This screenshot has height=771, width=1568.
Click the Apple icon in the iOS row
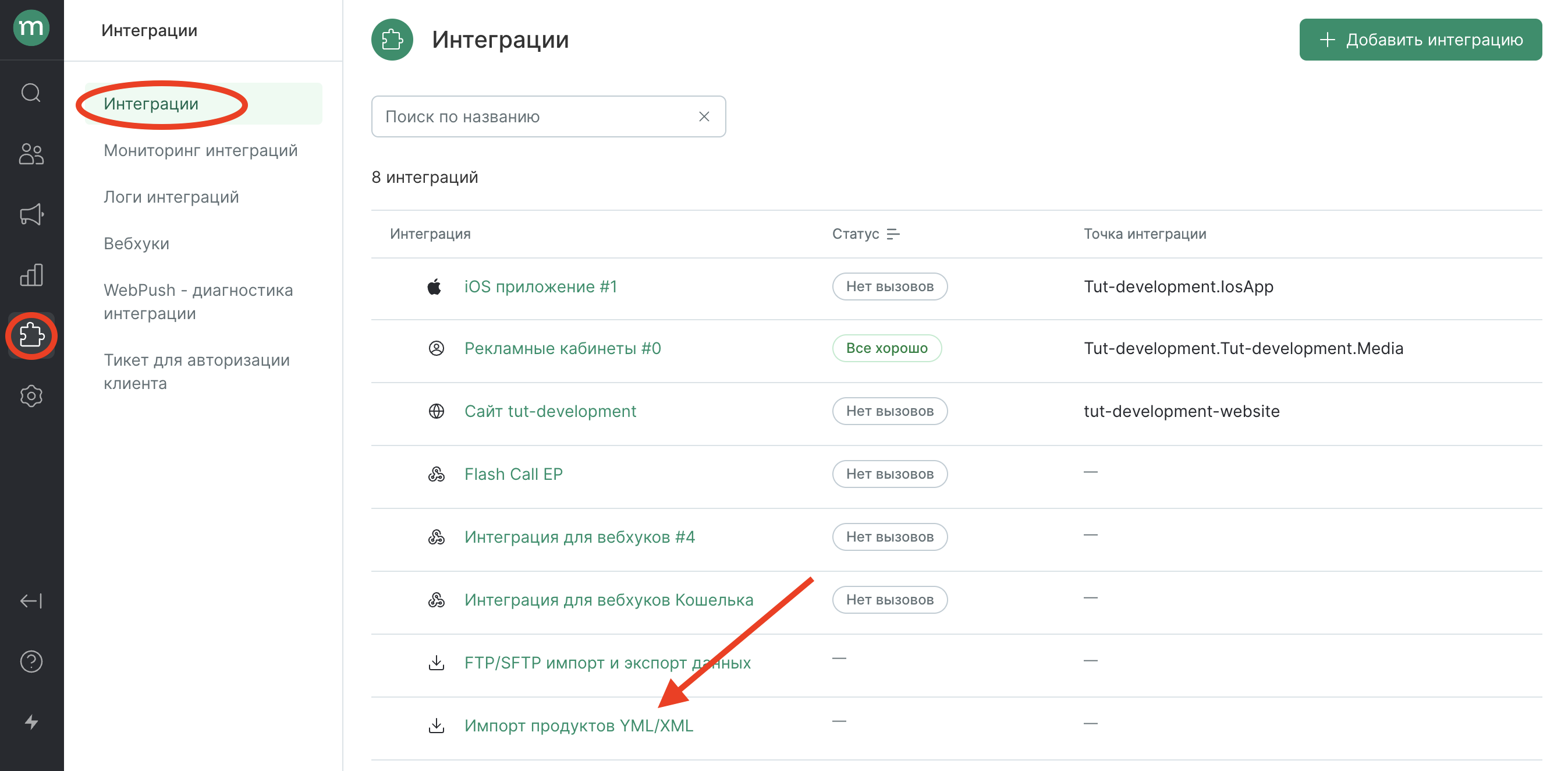435,287
